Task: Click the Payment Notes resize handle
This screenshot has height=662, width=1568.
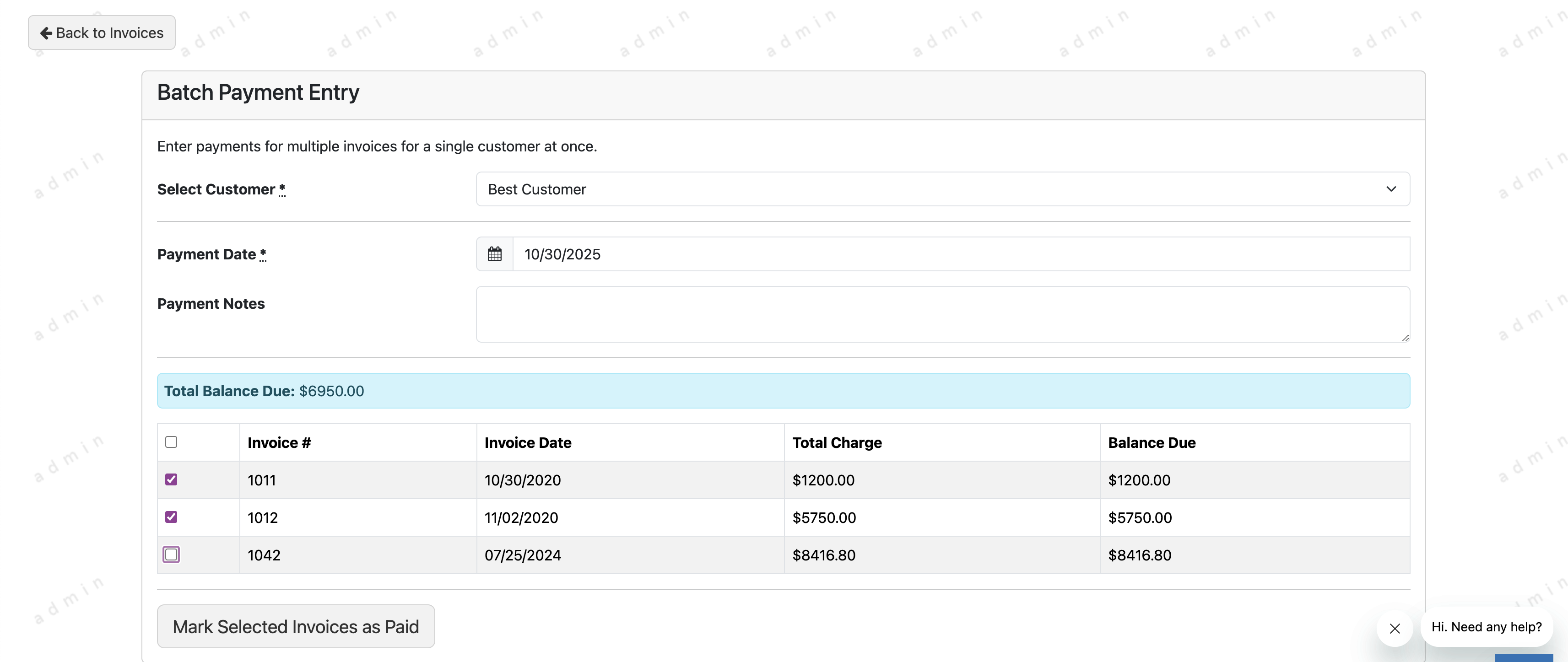Action: pos(1405,338)
